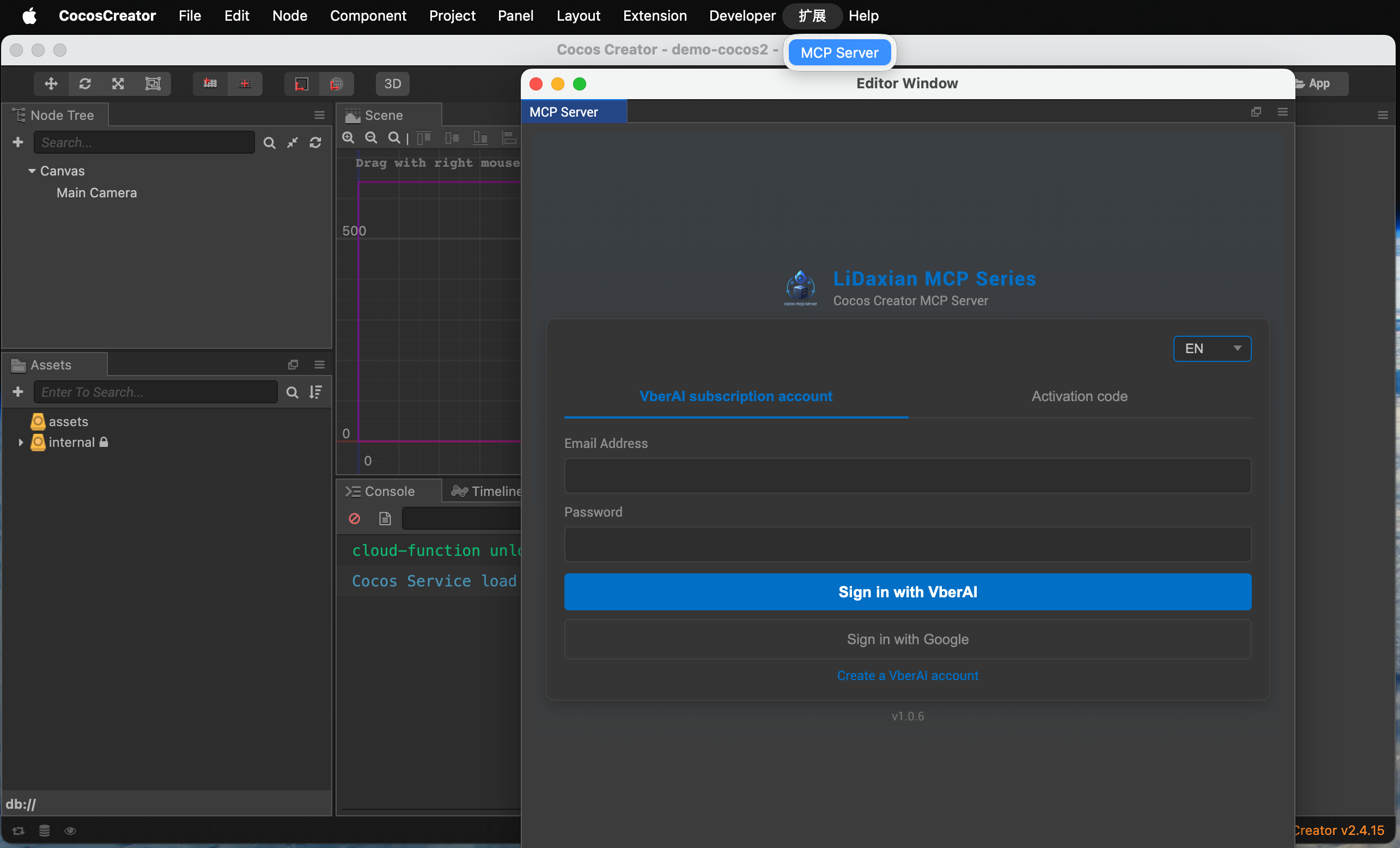Click the red globe scene tool icon
The width and height of the screenshot is (1400, 848).
click(x=336, y=84)
